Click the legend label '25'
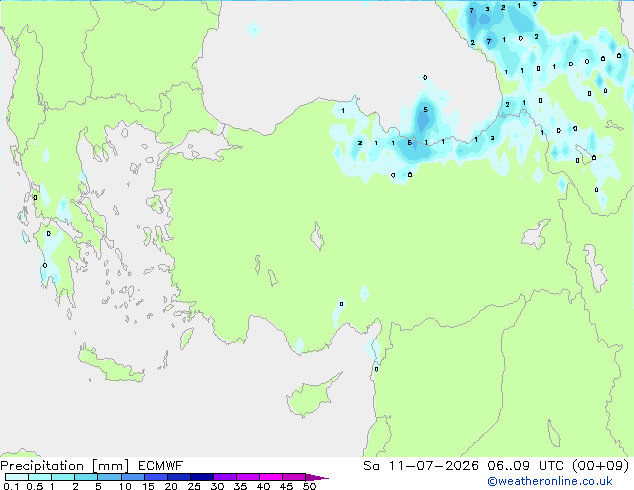Screen dimensions: 634x490 click(194, 486)
